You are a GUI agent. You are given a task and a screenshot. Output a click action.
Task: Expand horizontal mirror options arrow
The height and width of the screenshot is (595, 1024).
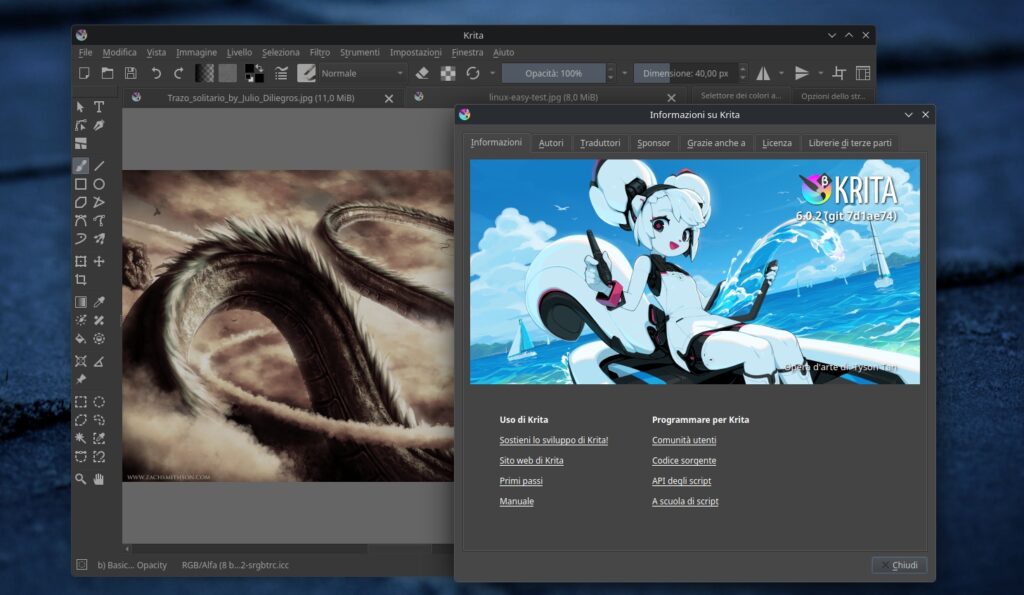click(x=781, y=73)
